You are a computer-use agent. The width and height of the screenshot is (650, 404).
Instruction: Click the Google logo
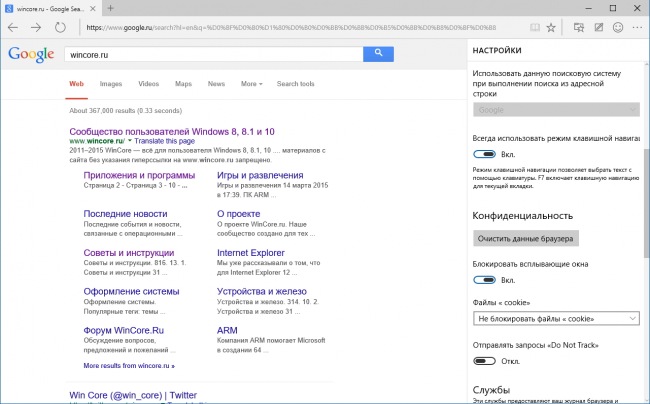click(31, 54)
